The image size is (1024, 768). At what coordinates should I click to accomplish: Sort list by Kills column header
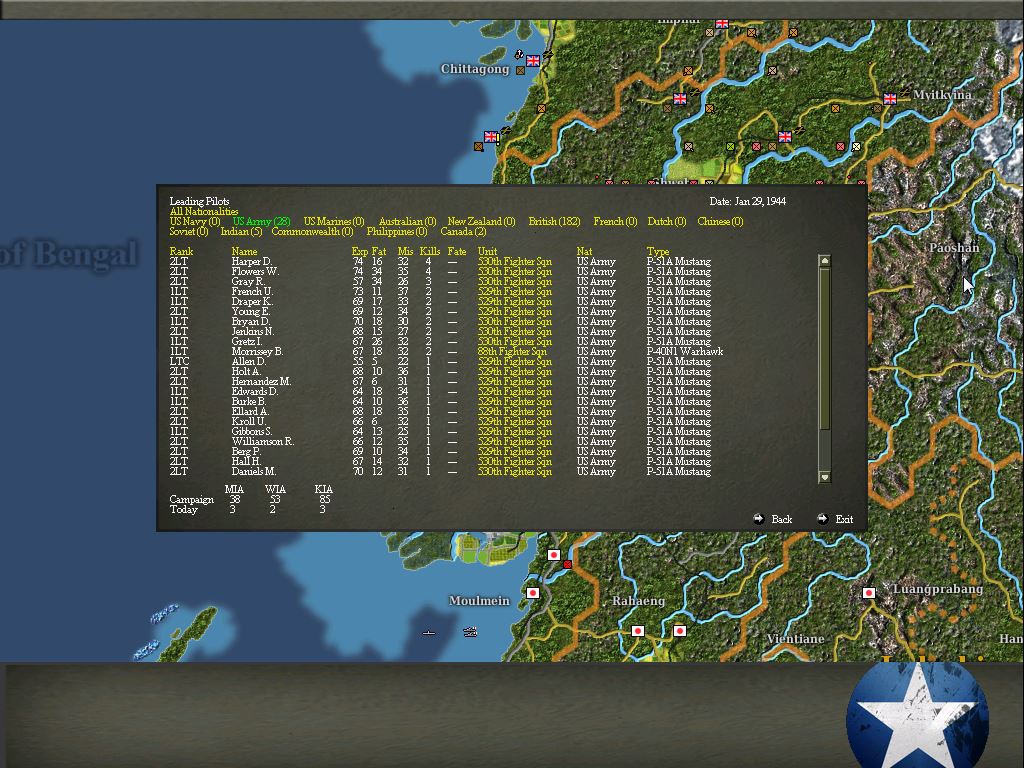430,251
